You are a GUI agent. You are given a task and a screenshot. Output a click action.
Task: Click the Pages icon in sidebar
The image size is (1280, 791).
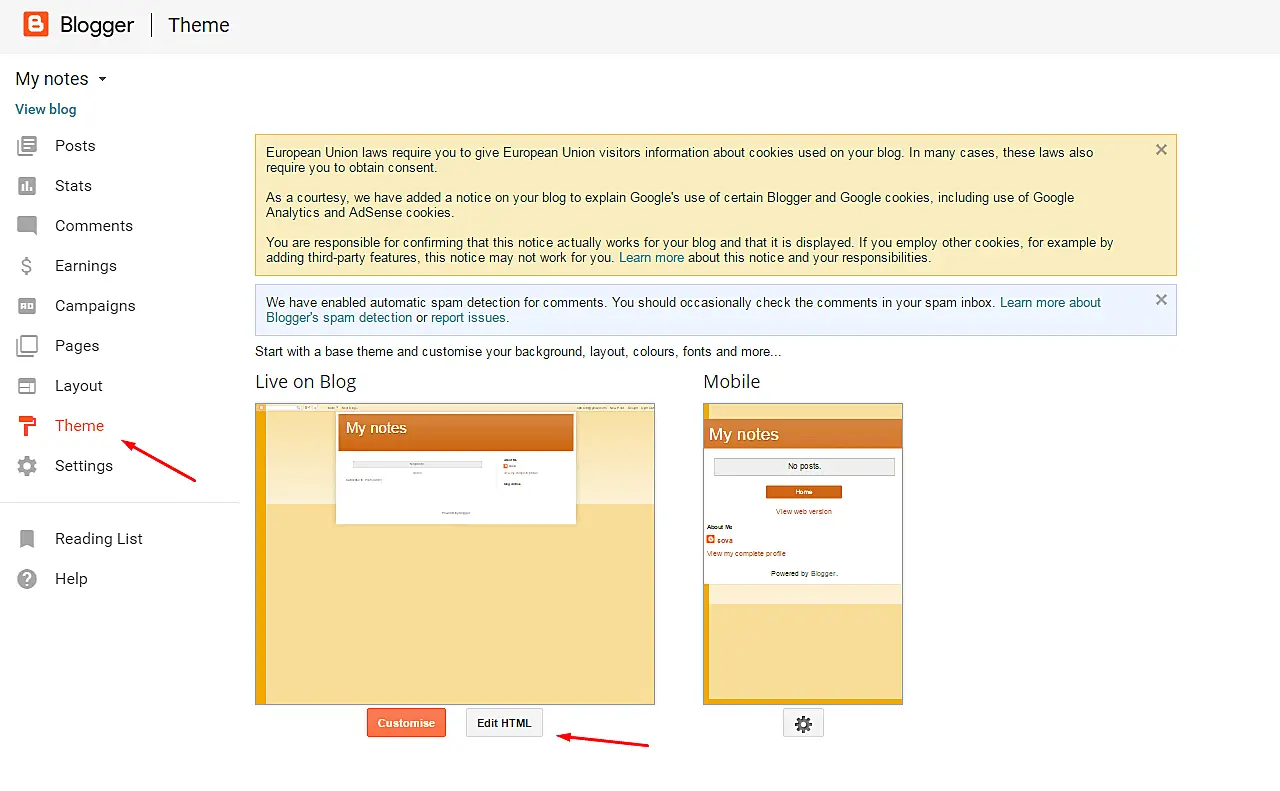click(x=27, y=346)
